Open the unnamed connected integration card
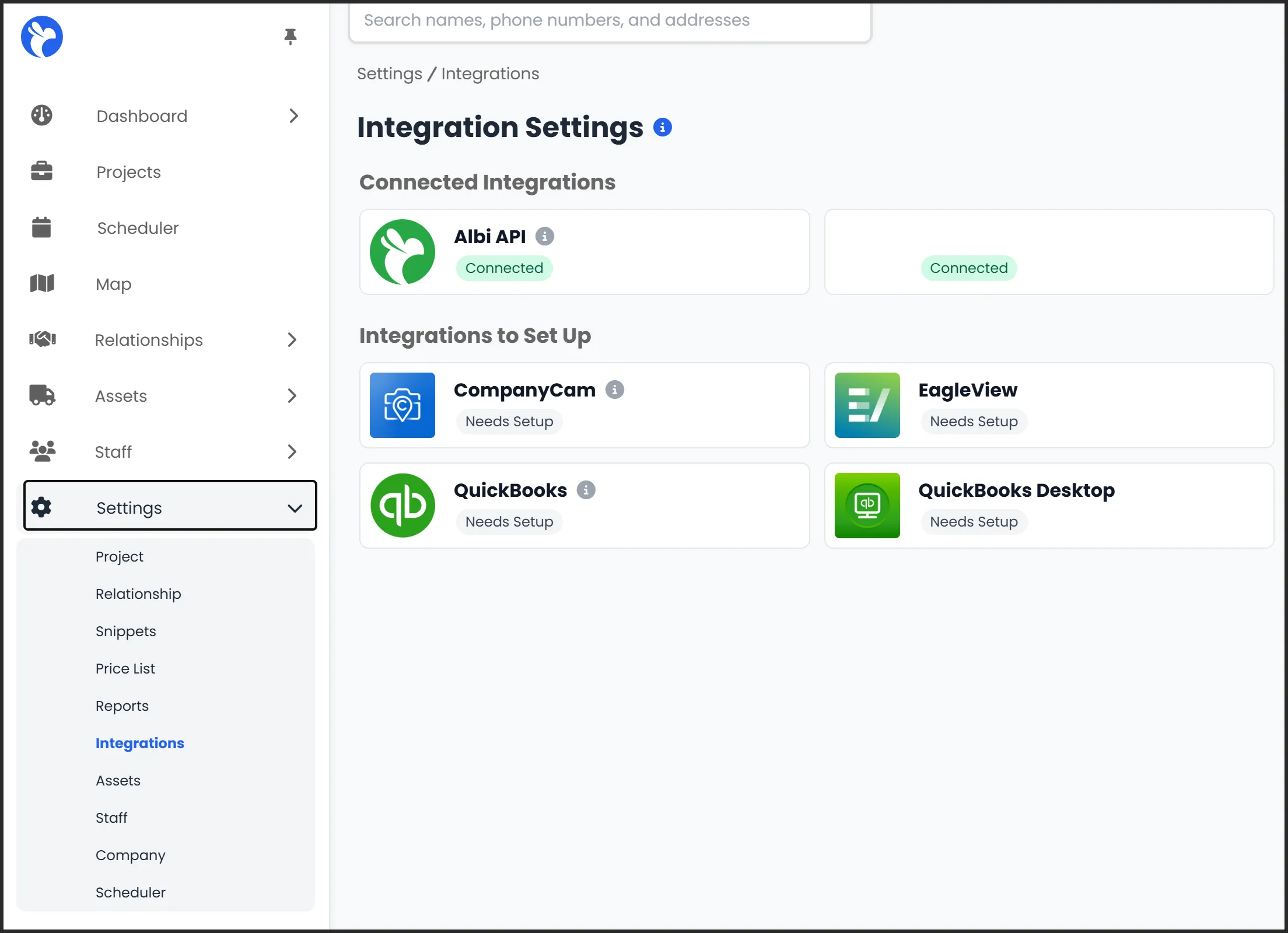1288x933 pixels. [x=1049, y=252]
